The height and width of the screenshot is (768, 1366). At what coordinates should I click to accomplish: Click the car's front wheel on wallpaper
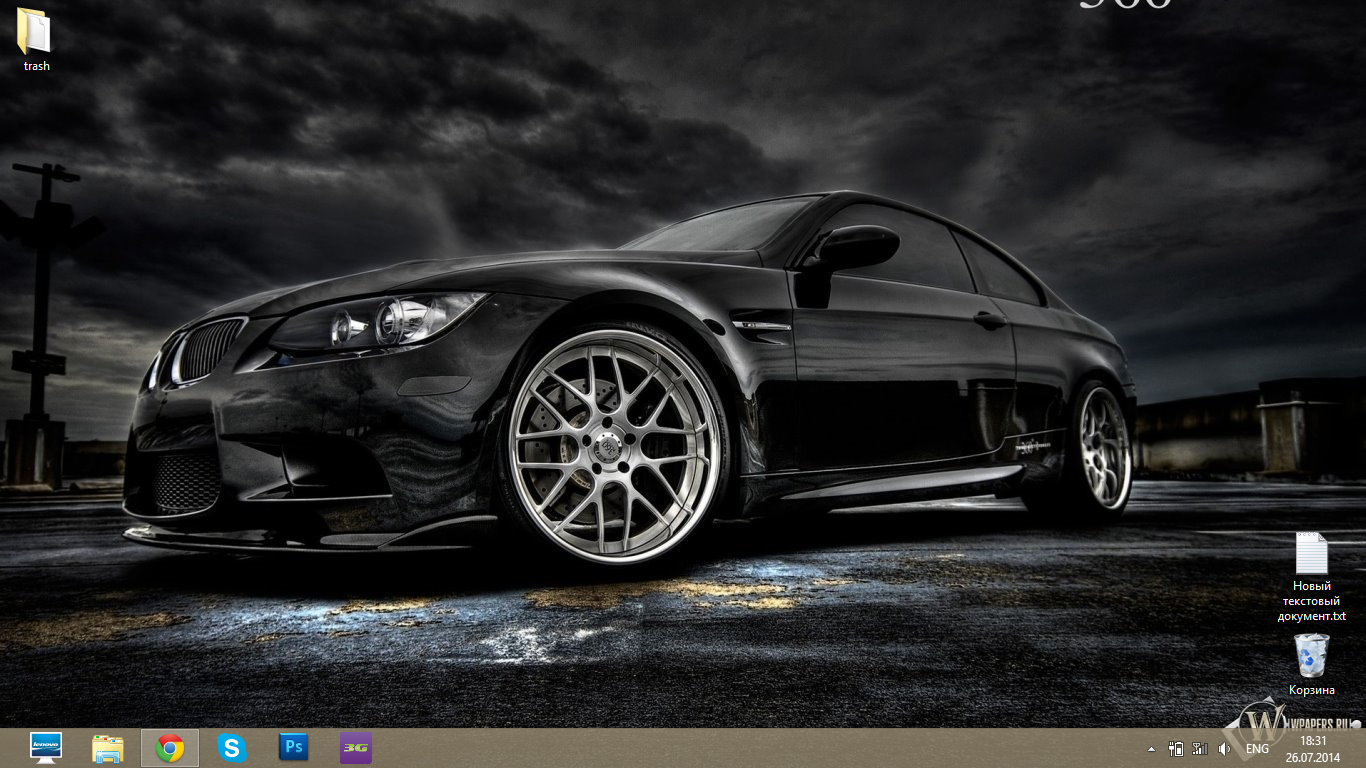(x=614, y=446)
